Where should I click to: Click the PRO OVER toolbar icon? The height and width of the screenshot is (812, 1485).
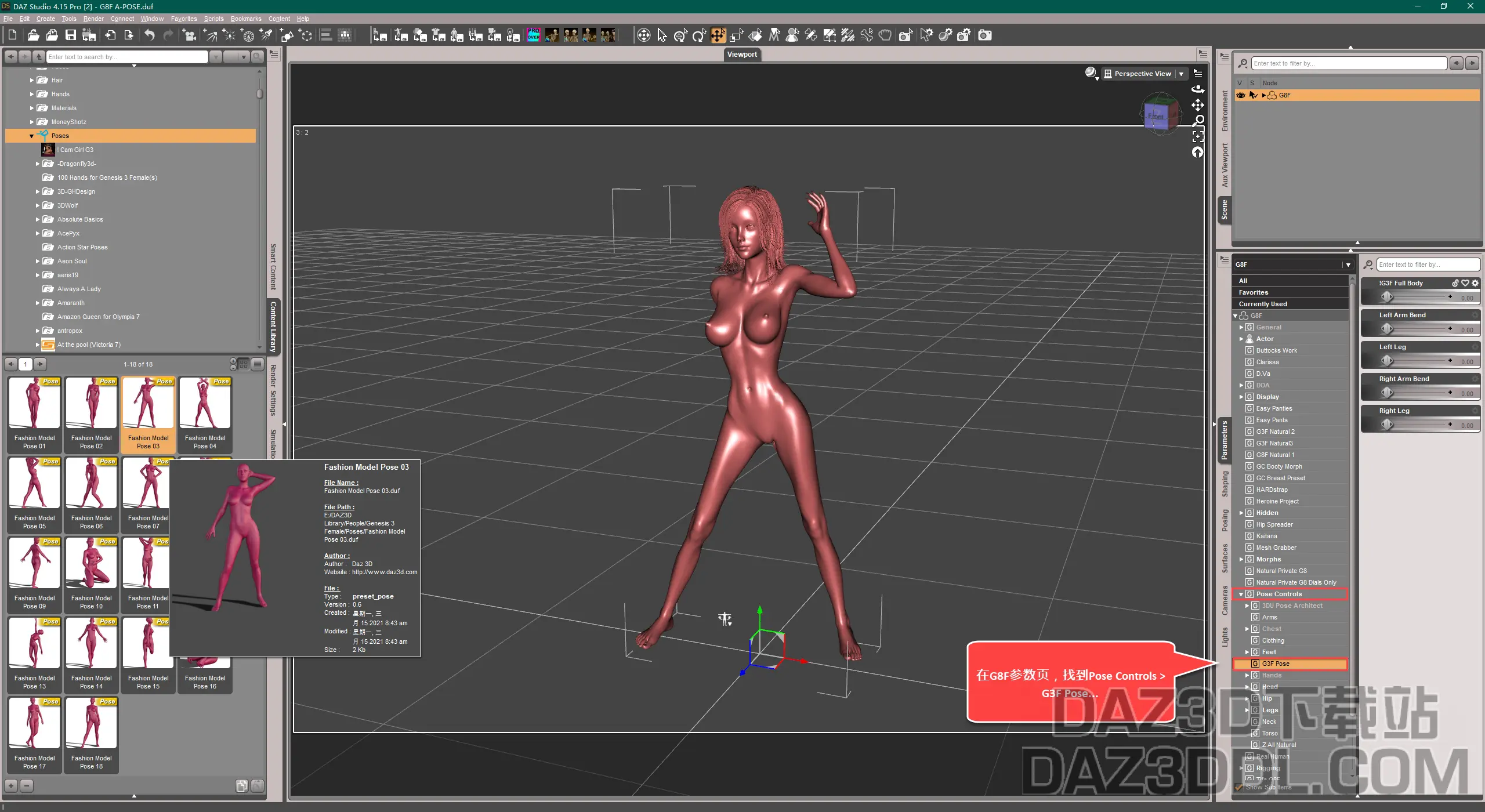pyautogui.click(x=533, y=35)
